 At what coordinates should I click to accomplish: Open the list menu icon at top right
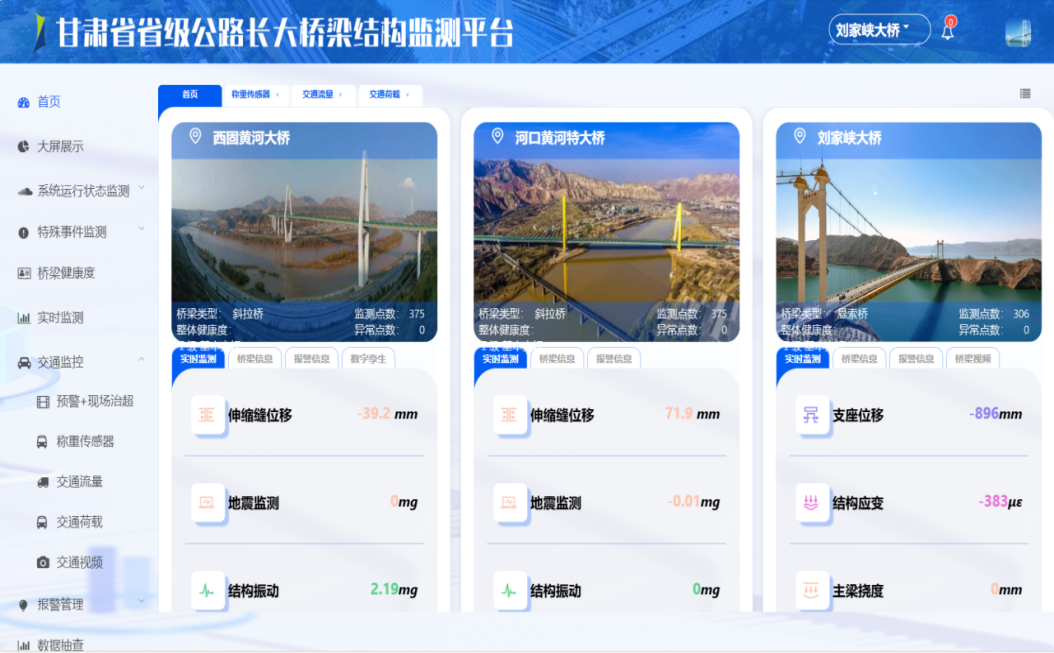[x=1025, y=93]
